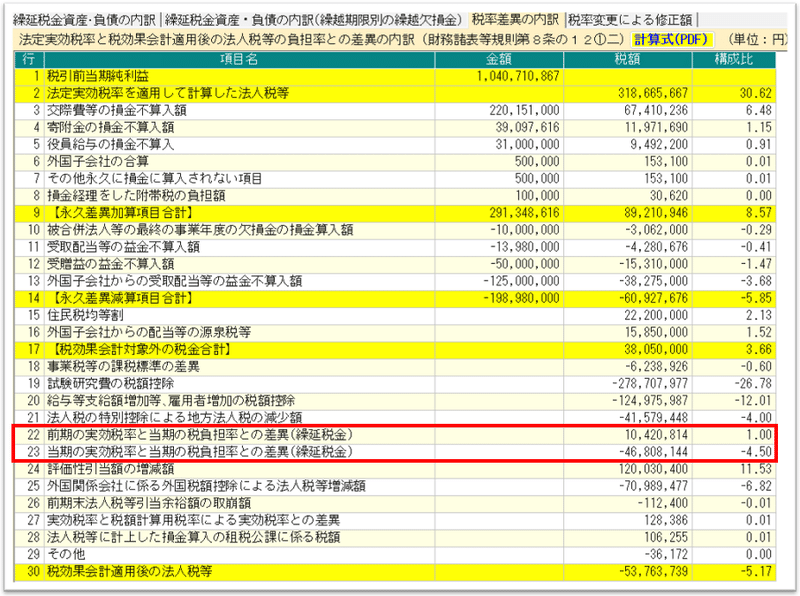The image size is (800, 596).
Task: Select row 19 試験研究費の税額控除
Action: pos(395,384)
